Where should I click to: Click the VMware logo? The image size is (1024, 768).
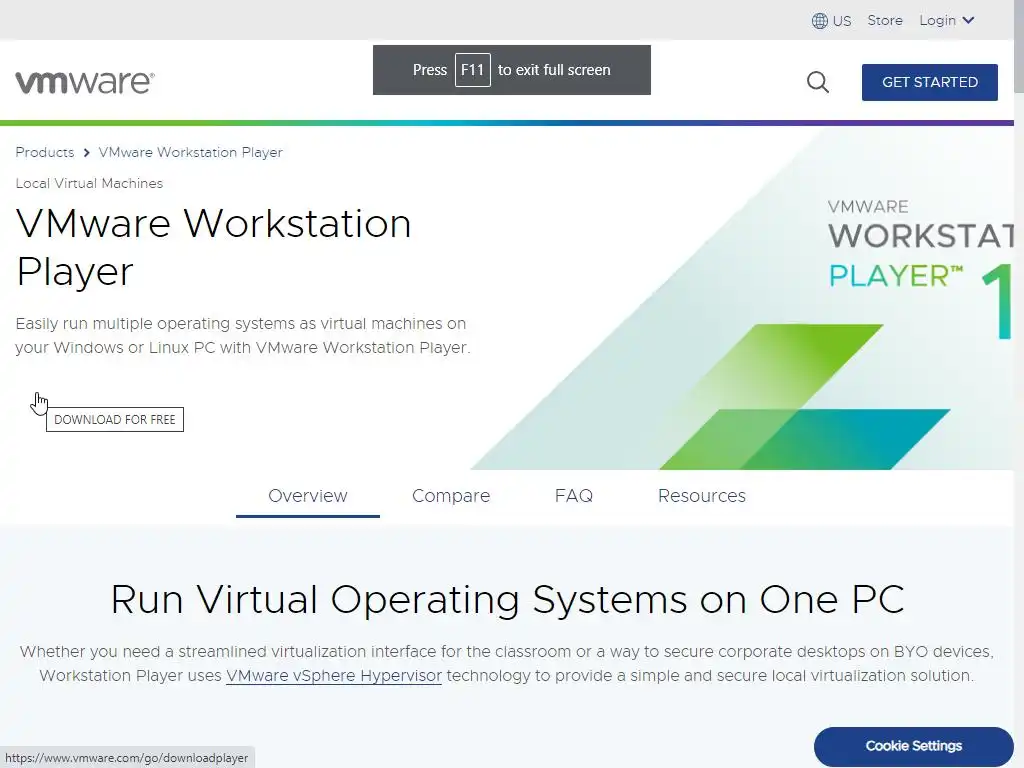coord(85,82)
